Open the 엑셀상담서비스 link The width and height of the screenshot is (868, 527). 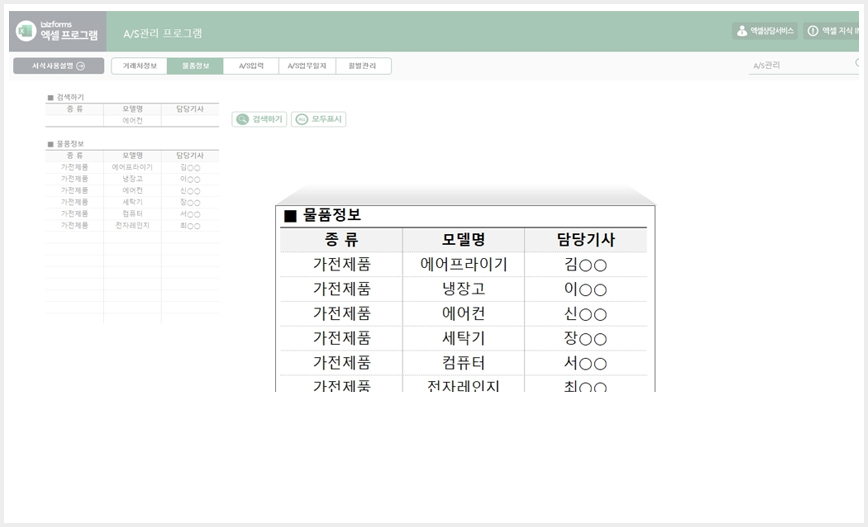pos(765,31)
